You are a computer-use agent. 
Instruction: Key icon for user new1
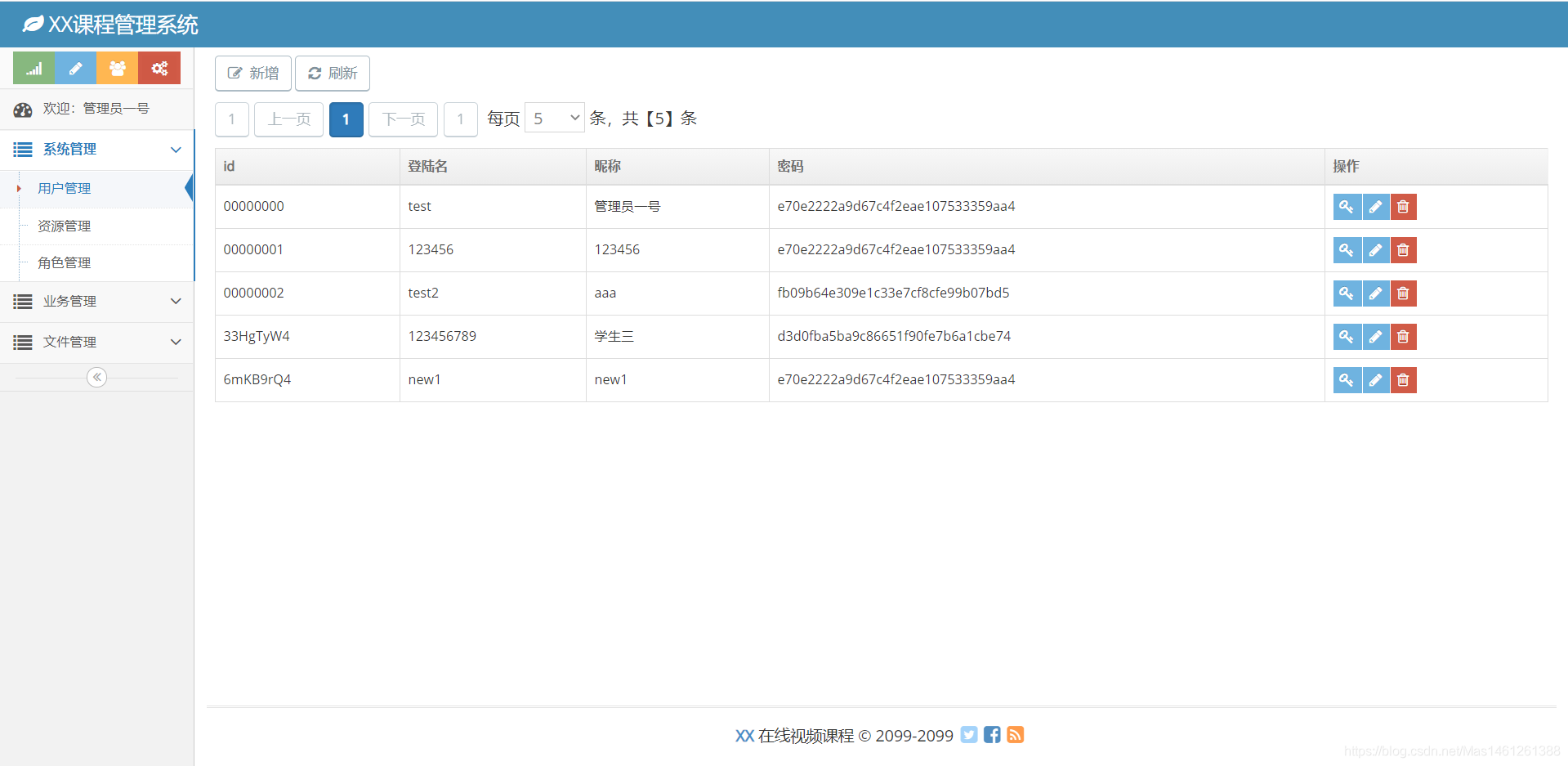pos(1347,380)
